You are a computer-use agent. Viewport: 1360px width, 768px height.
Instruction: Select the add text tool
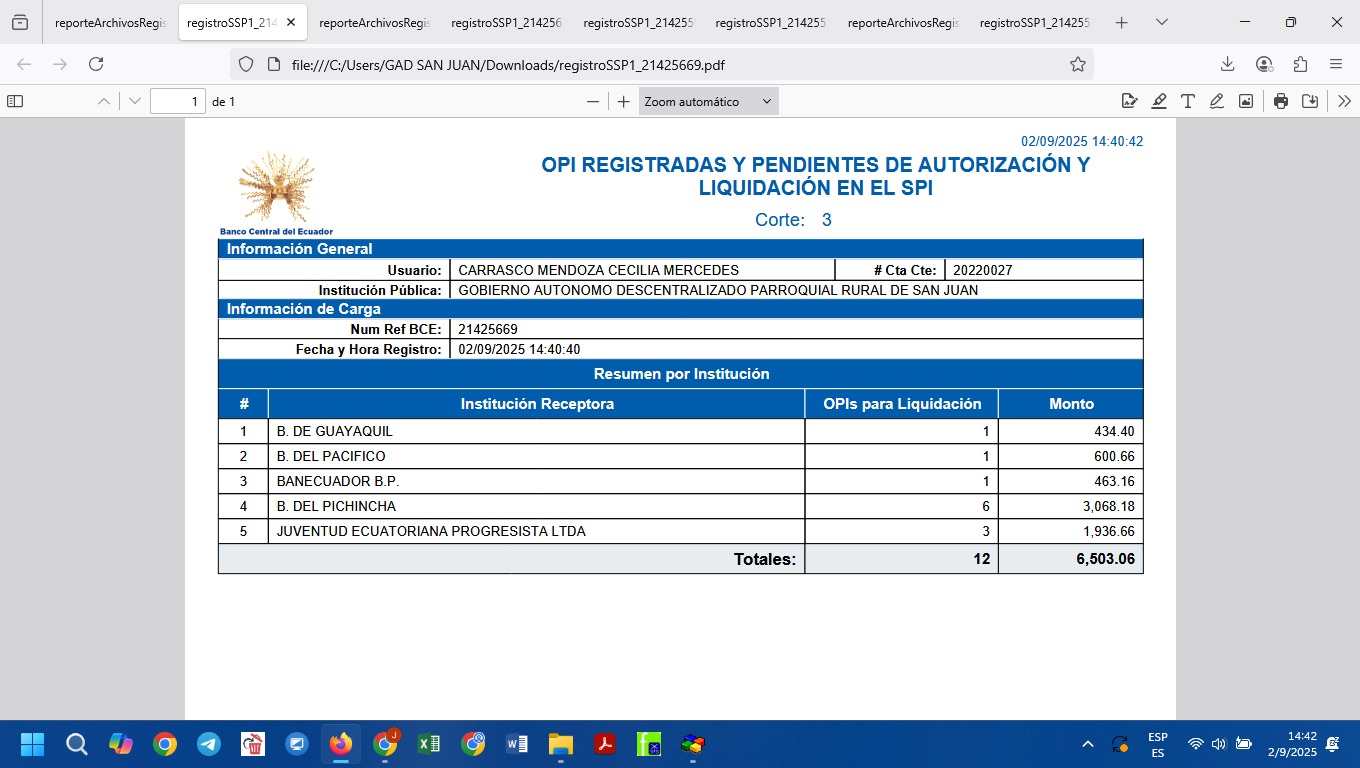coord(1188,101)
